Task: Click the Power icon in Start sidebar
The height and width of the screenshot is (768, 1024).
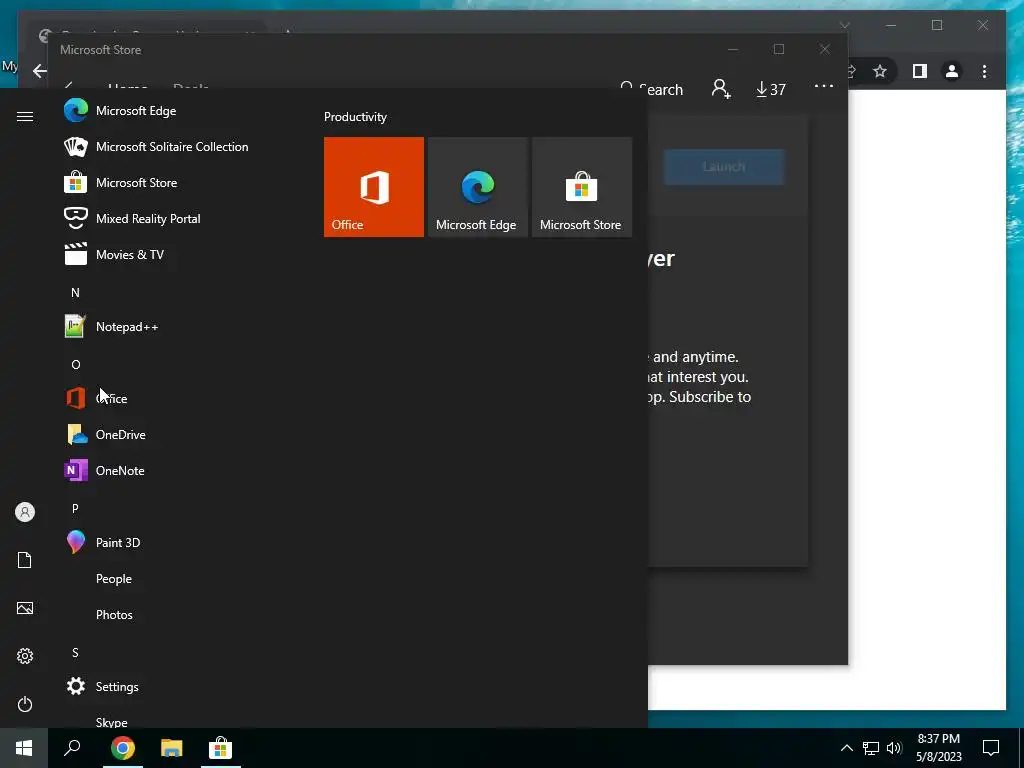Action: [25, 704]
